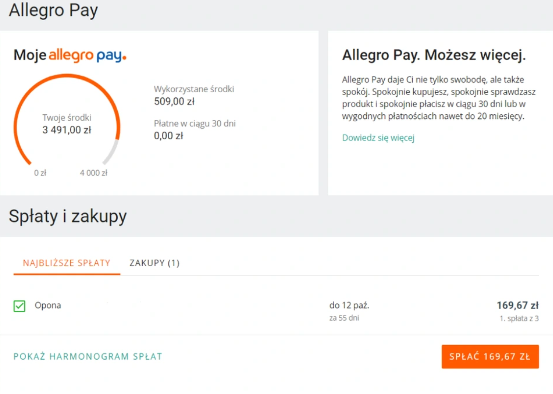The height and width of the screenshot is (394, 553).
Task: Click the Spłaty i zakupy heading
Action: (68, 216)
